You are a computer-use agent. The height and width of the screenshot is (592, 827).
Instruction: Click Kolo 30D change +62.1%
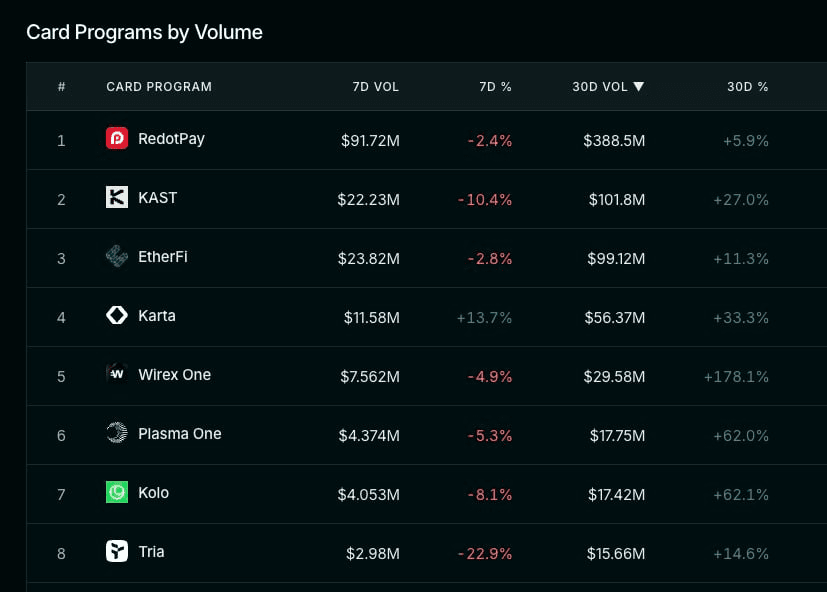coord(741,495)
